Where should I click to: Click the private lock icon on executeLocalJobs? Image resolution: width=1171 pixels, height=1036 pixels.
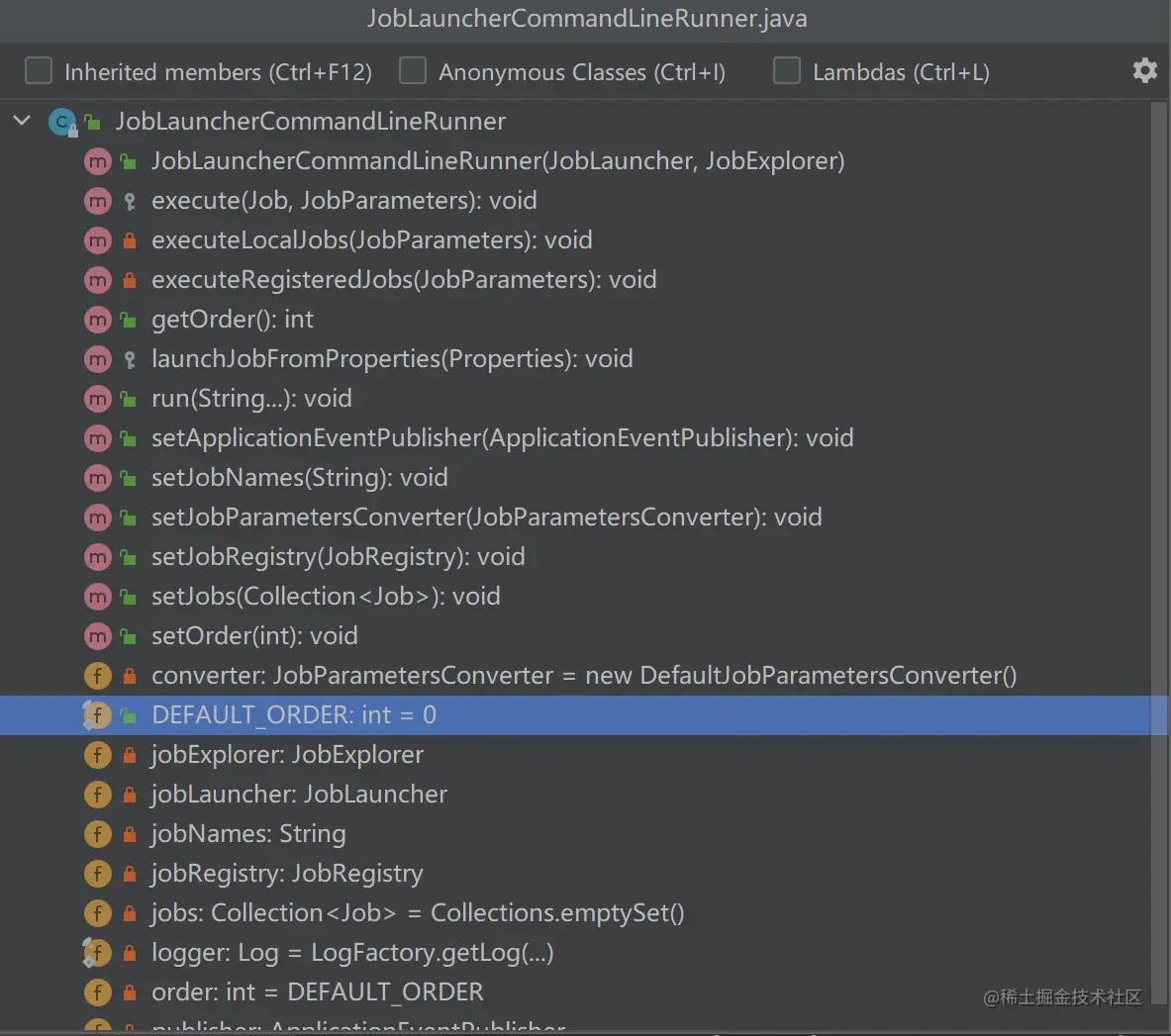point(130,240)
